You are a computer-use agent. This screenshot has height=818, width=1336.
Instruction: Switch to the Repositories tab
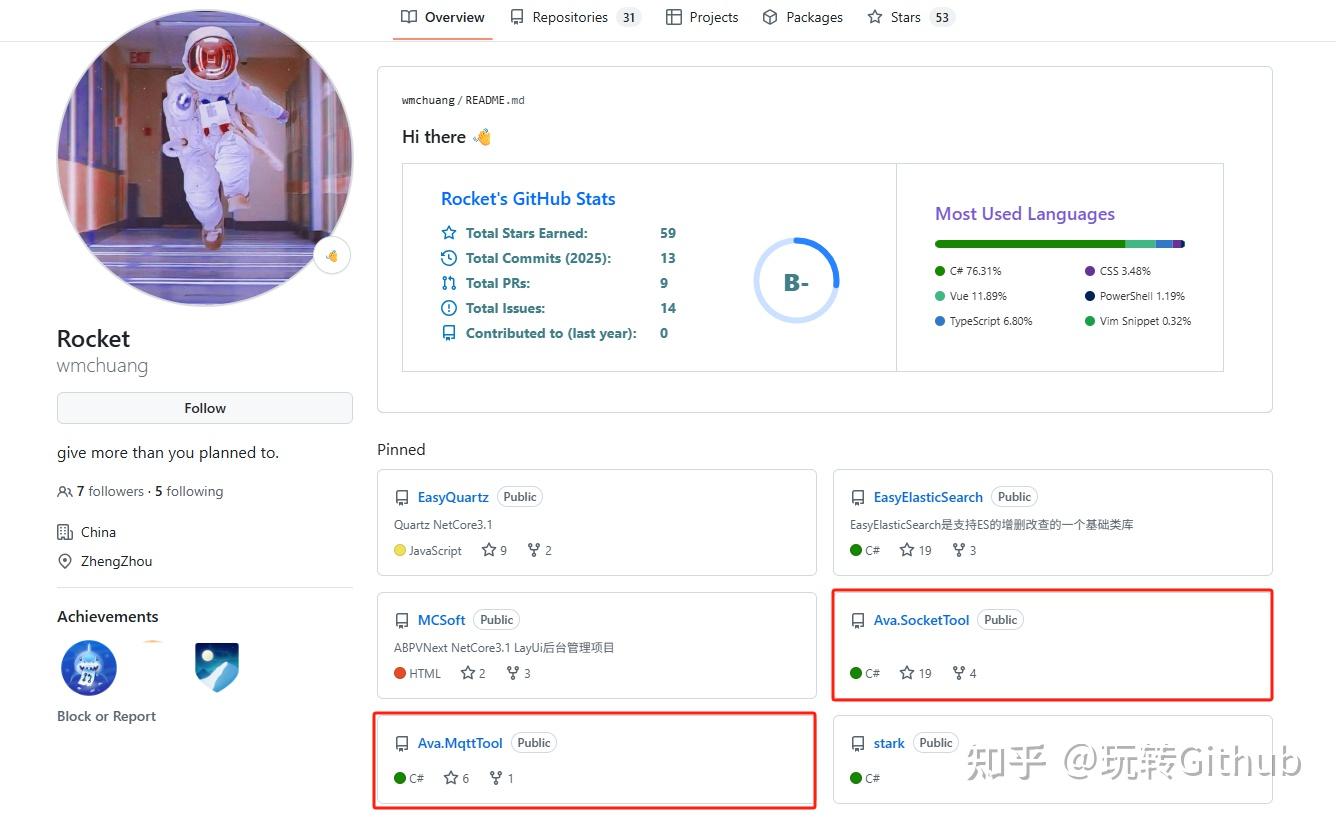tap(569, 17)
